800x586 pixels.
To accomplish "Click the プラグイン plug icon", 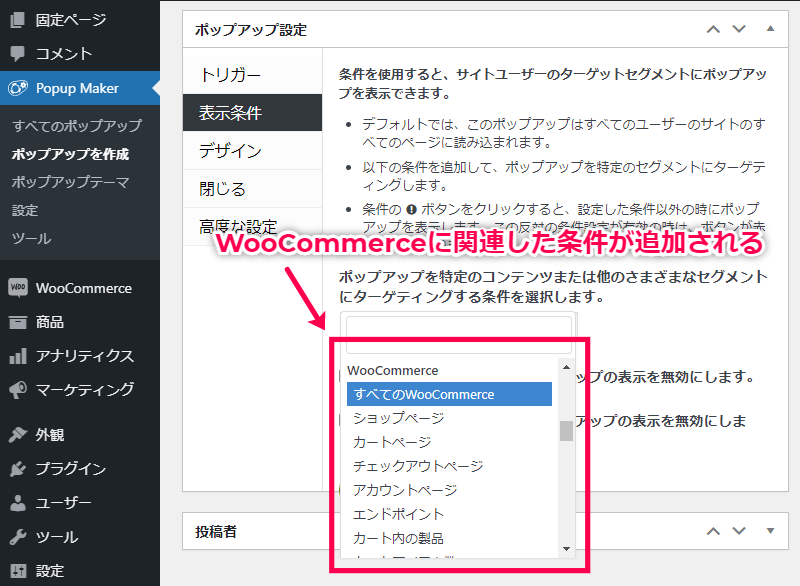I will coord(18,469).
